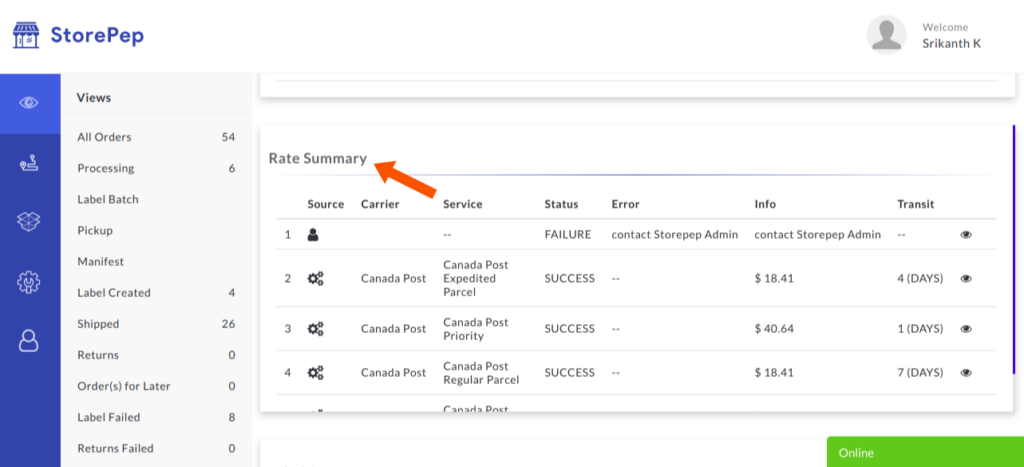The width and height of the screenshot is (1024, 467).
Task: Click the Canada Post Priority service text
Action: (x=475, y=329)
